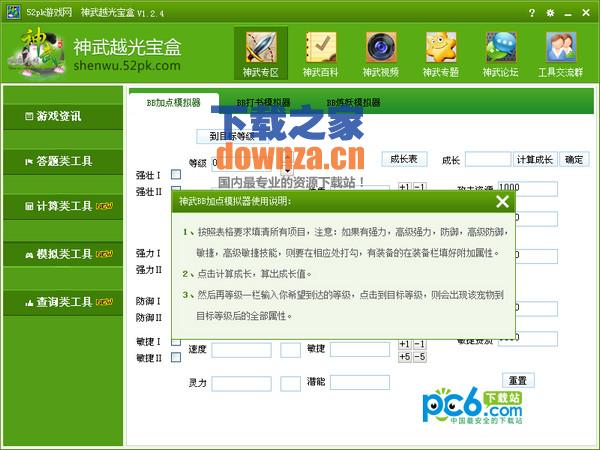Toggle the 敏捷 II checkbox

click(x=176, y=357)
